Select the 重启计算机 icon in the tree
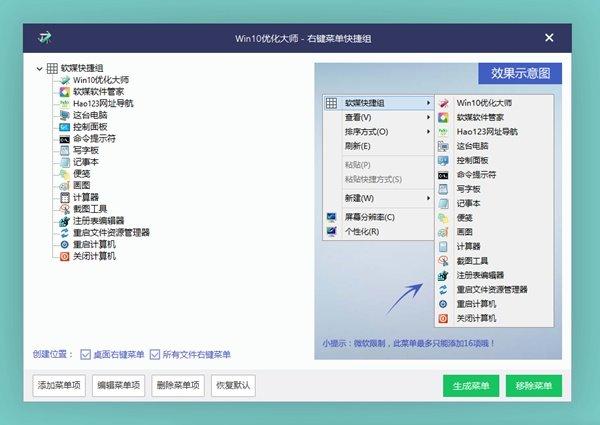Image resolution: width=600 pixels, height=425 pixels. pyautogui.click(x=65, y=244)
